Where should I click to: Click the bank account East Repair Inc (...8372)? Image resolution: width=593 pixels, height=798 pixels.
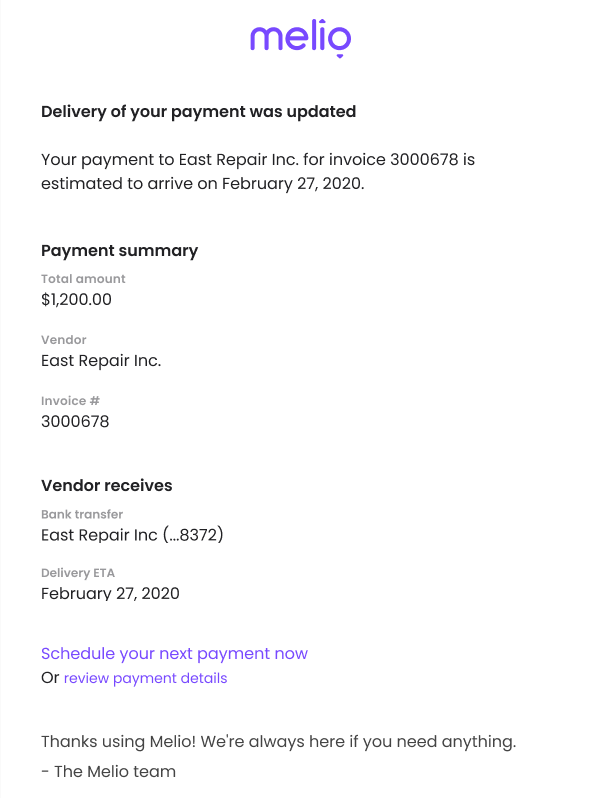point(132,535)
